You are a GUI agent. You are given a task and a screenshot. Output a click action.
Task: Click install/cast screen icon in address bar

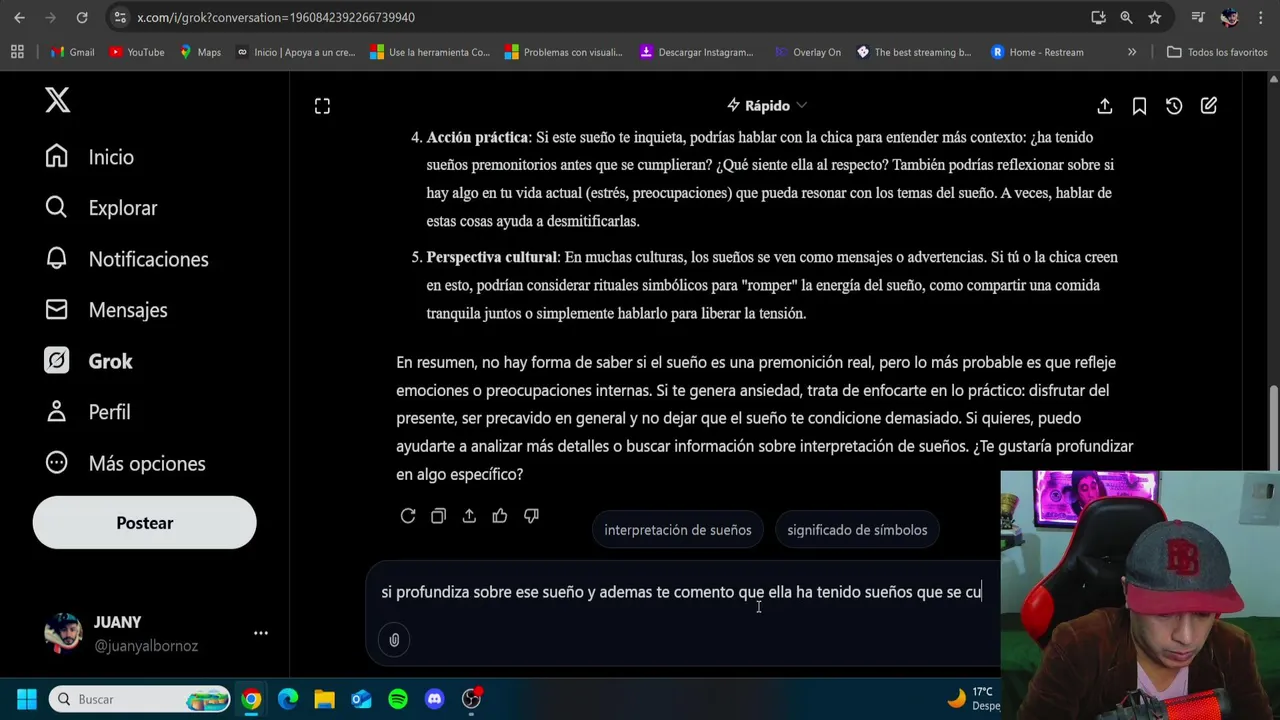[1098, 17]
